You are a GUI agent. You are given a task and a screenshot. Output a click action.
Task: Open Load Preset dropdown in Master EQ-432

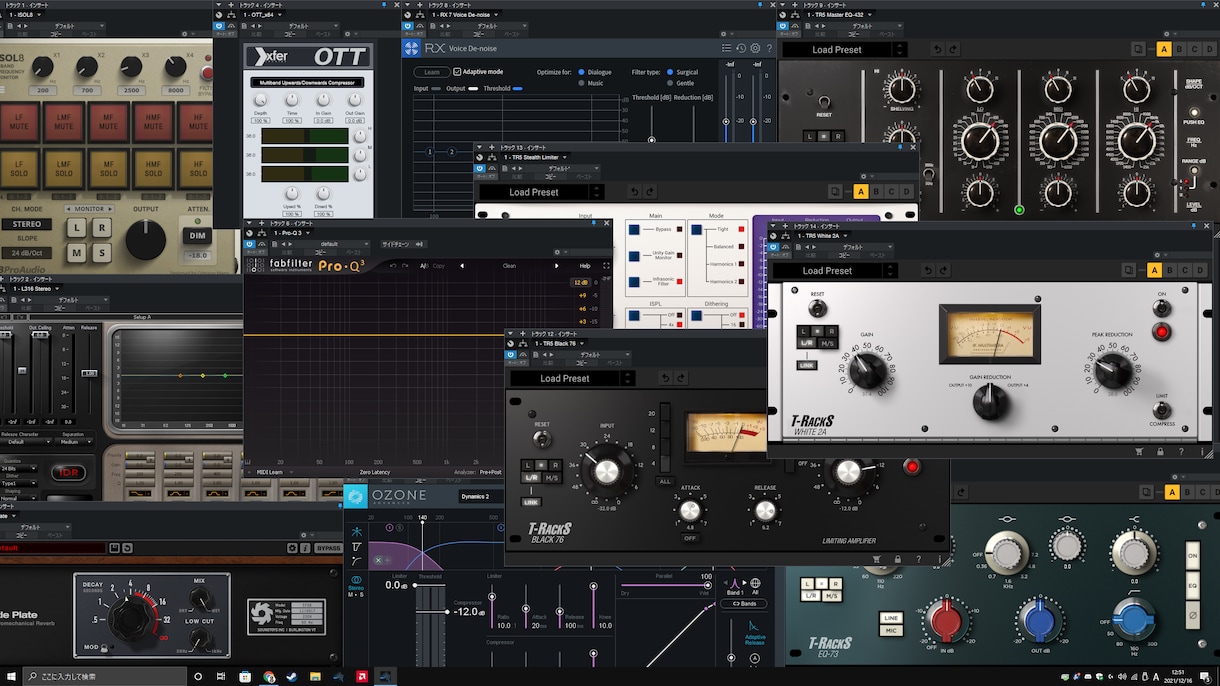[845, 49]
